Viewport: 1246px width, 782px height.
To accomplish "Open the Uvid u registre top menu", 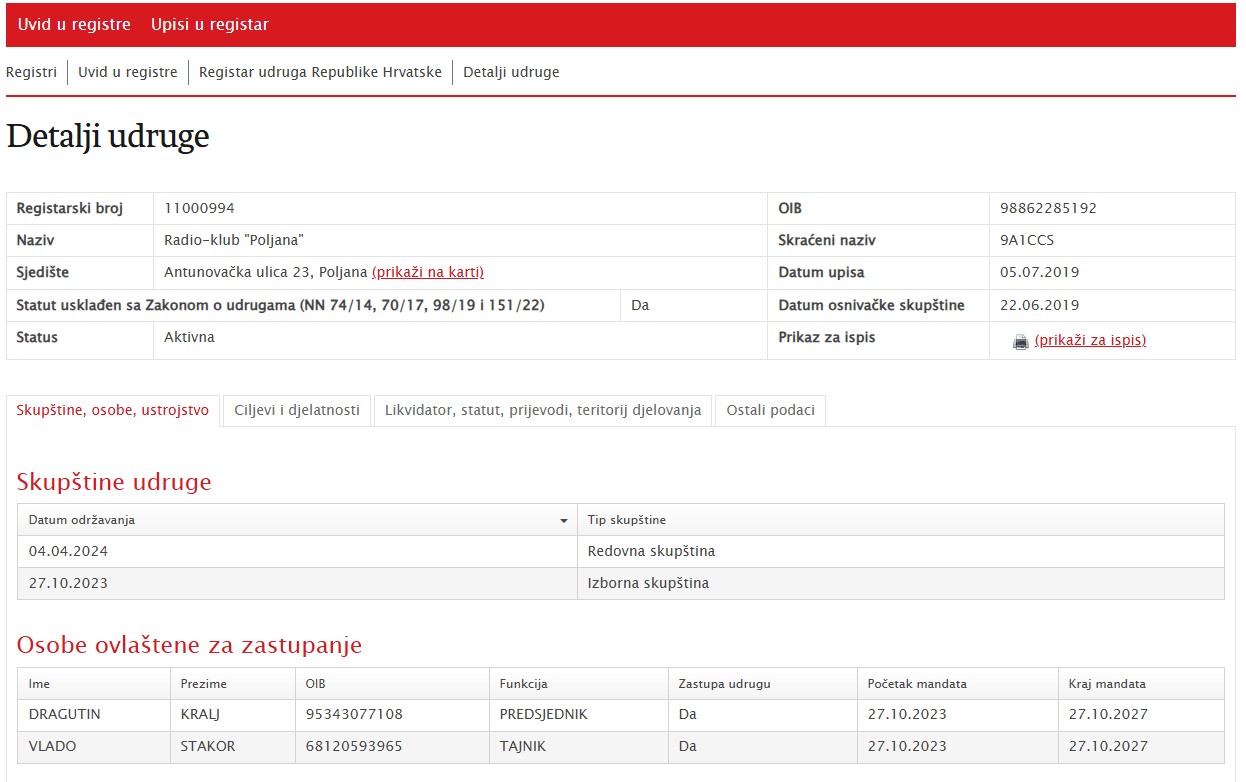I will (74, 25).
